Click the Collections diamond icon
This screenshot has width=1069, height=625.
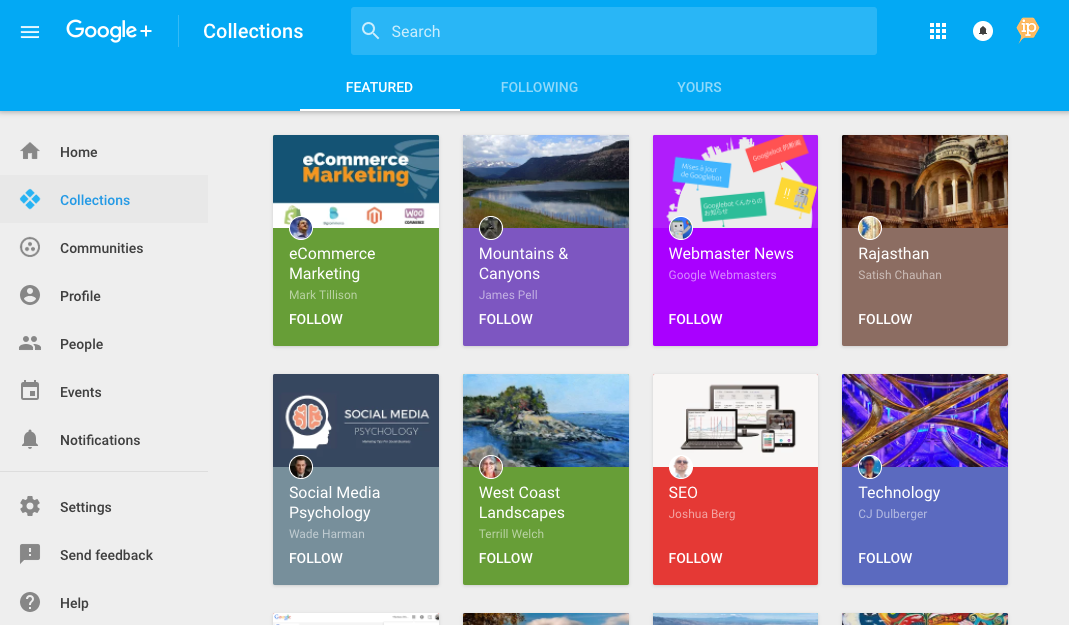(30, 199)
